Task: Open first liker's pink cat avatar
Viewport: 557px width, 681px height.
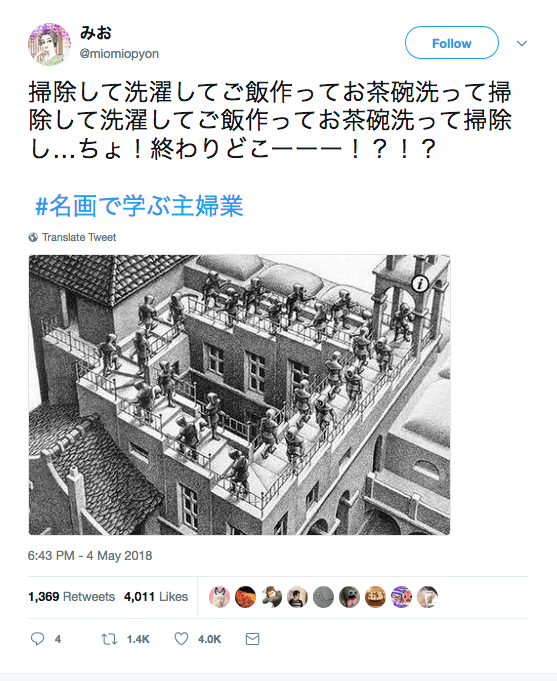Action: 219,597
